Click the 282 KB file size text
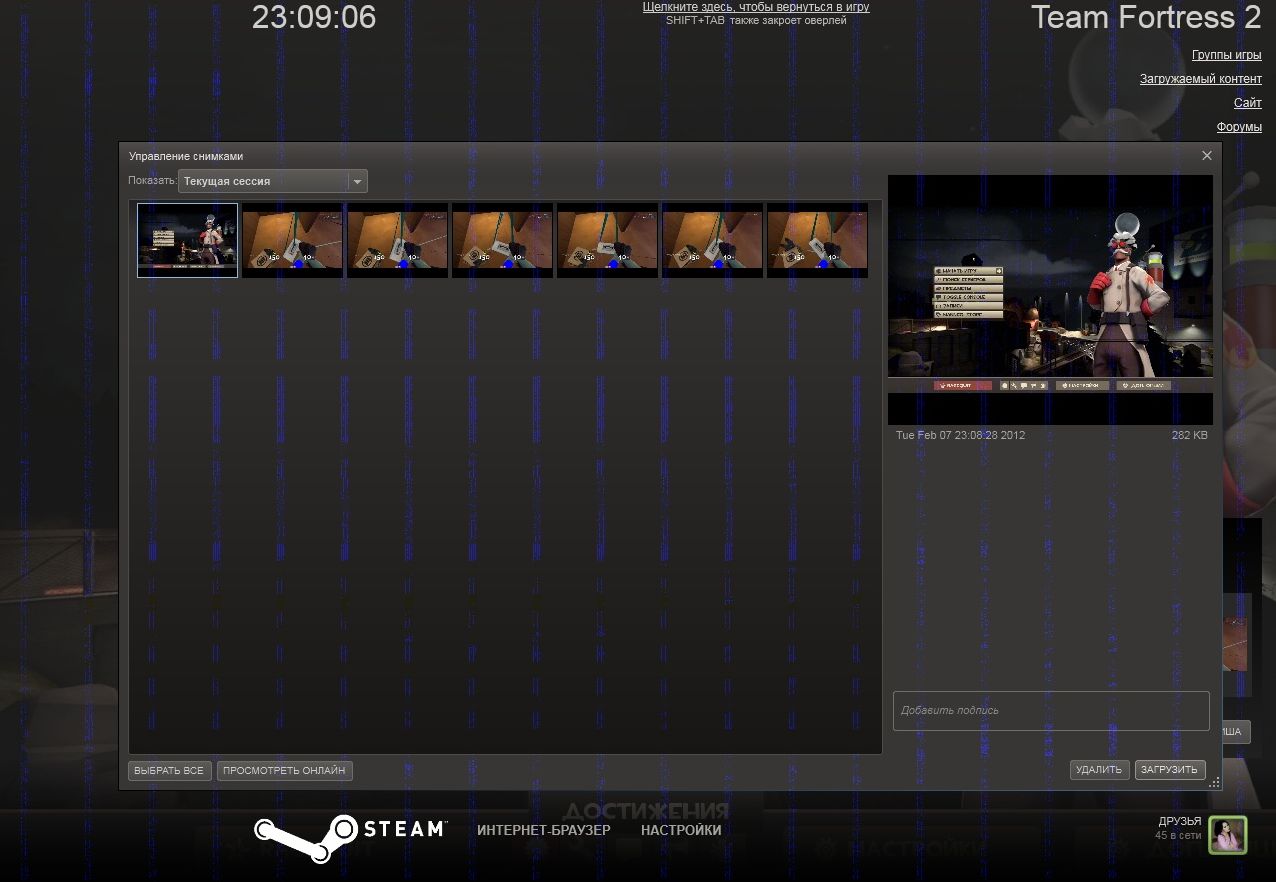Screen dimensions: 1276x882 pyautogui.click(x=1190, y=436)
